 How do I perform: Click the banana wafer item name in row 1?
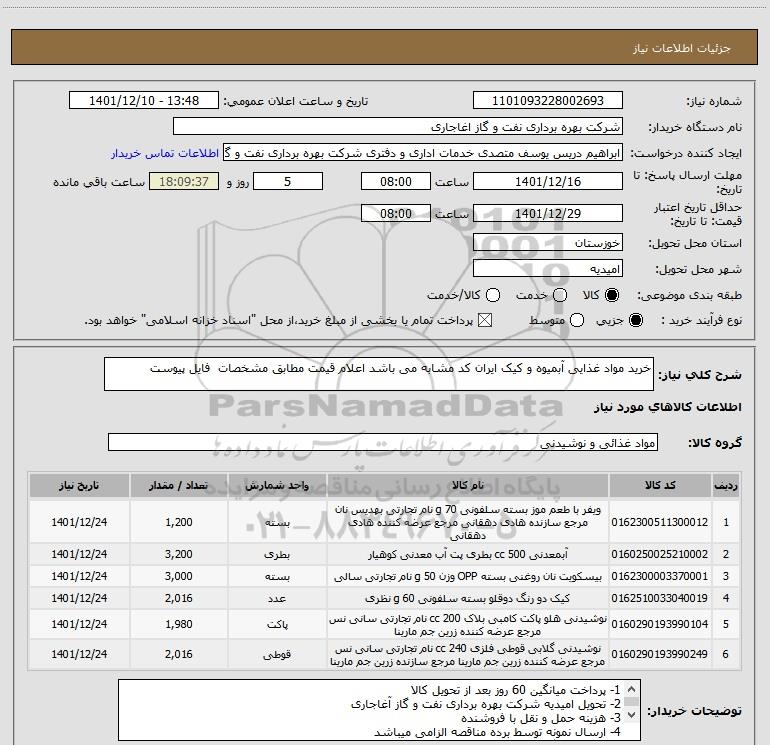click(x=468, y=523)
